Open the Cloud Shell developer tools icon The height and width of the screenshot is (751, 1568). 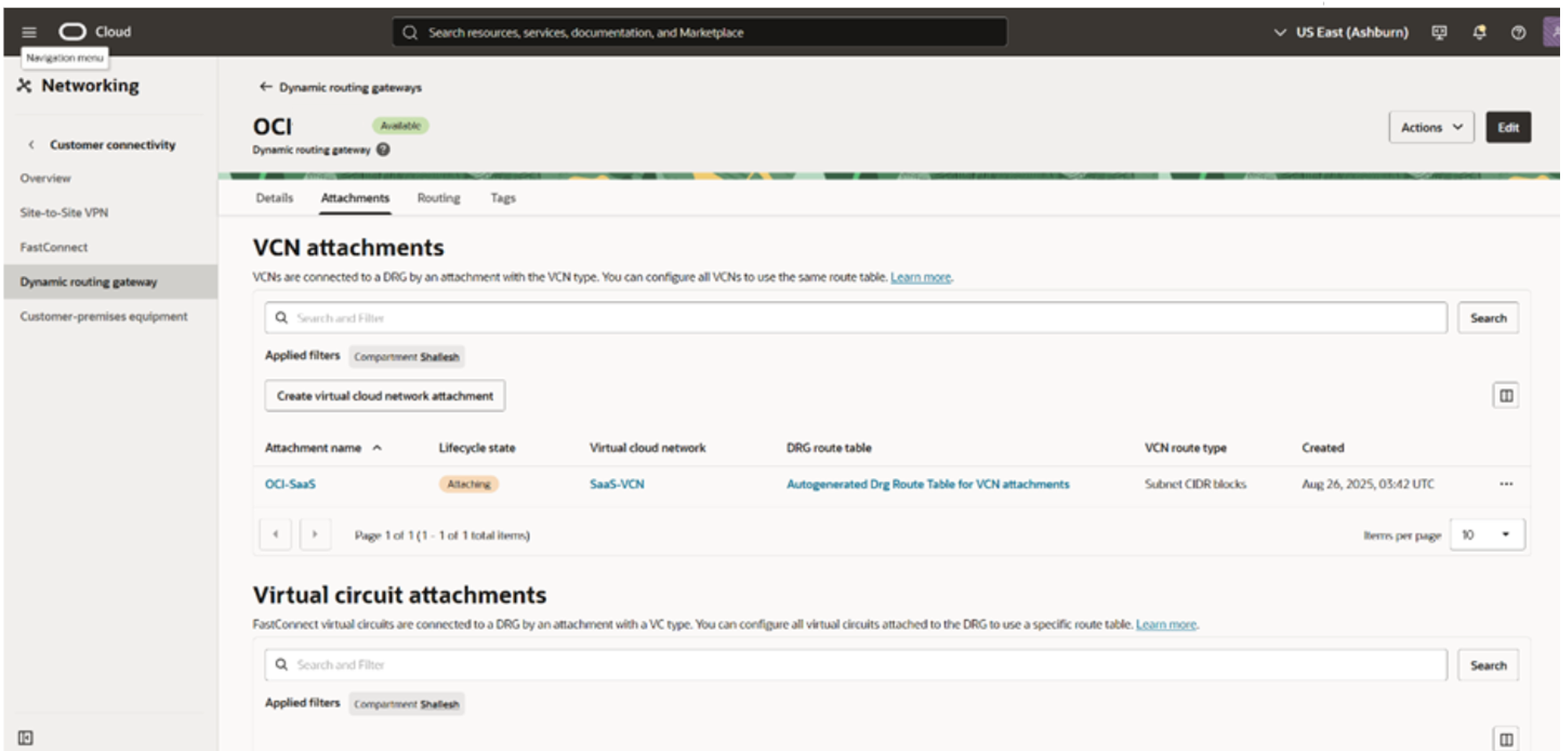tap(1438, 32)
